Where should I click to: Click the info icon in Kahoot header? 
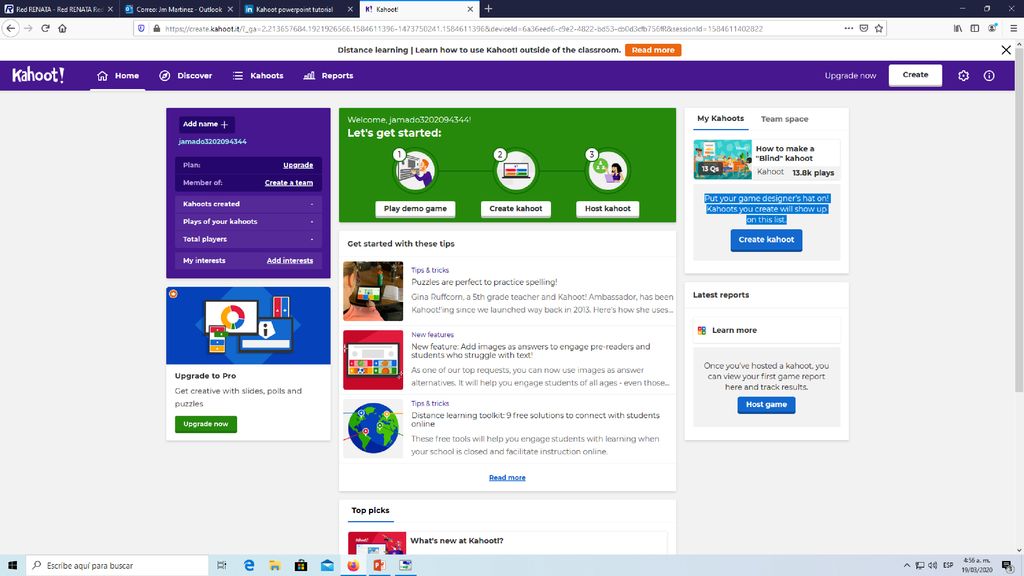point(989,76)
